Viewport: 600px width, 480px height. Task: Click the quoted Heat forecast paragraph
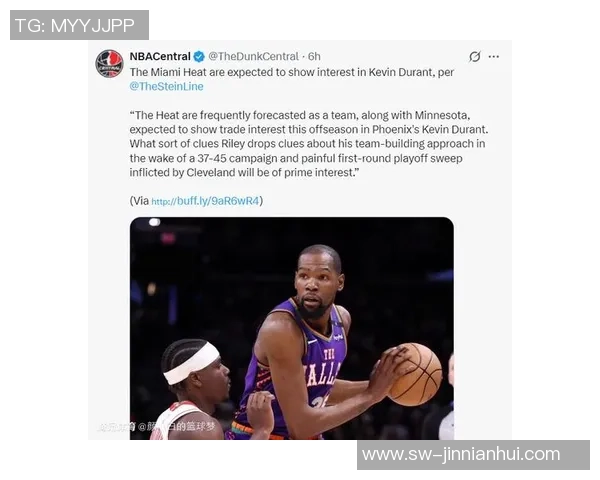click(x=309, y=144)
